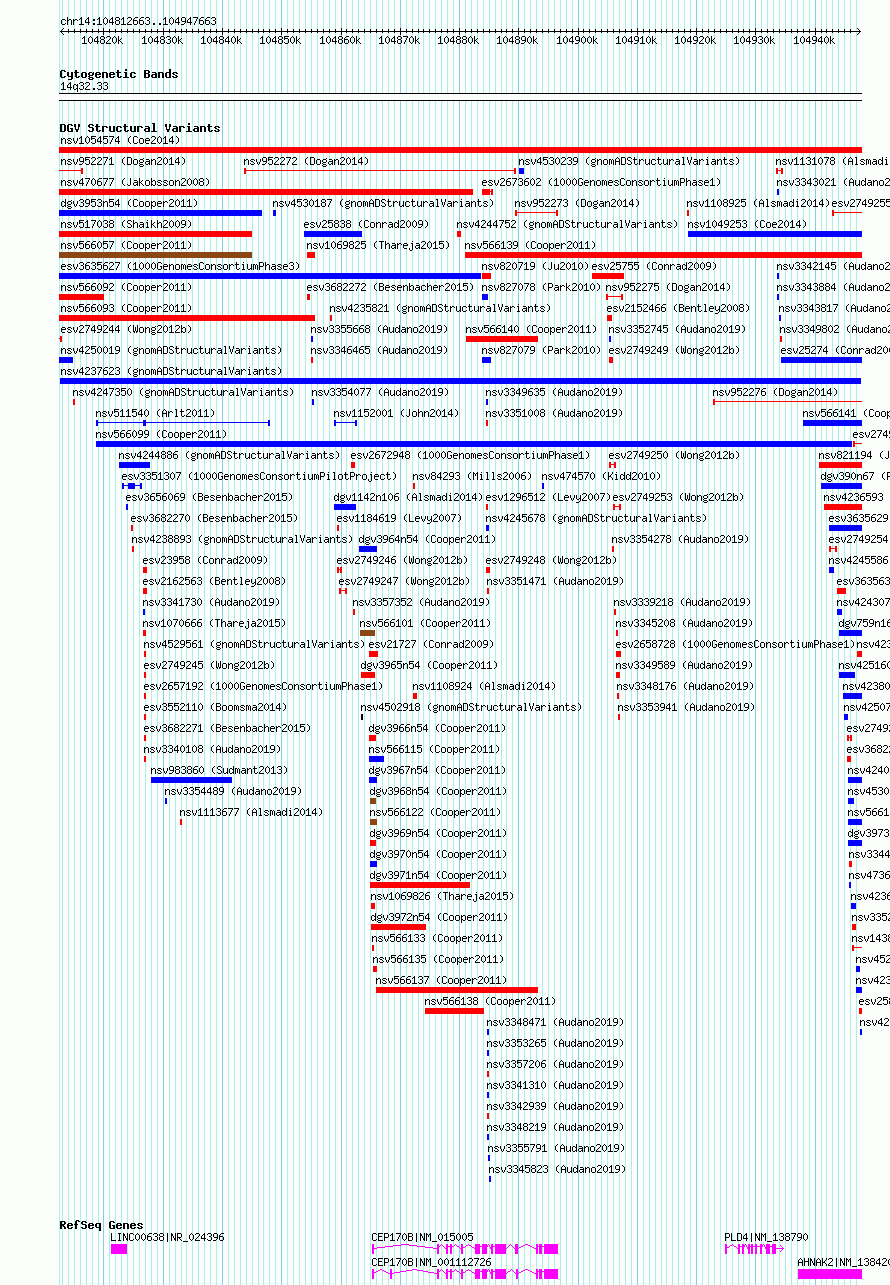Select esv3552110 (Boomsma2014) label
Viewport: 890px width, 1285px height.
[214, 707]
